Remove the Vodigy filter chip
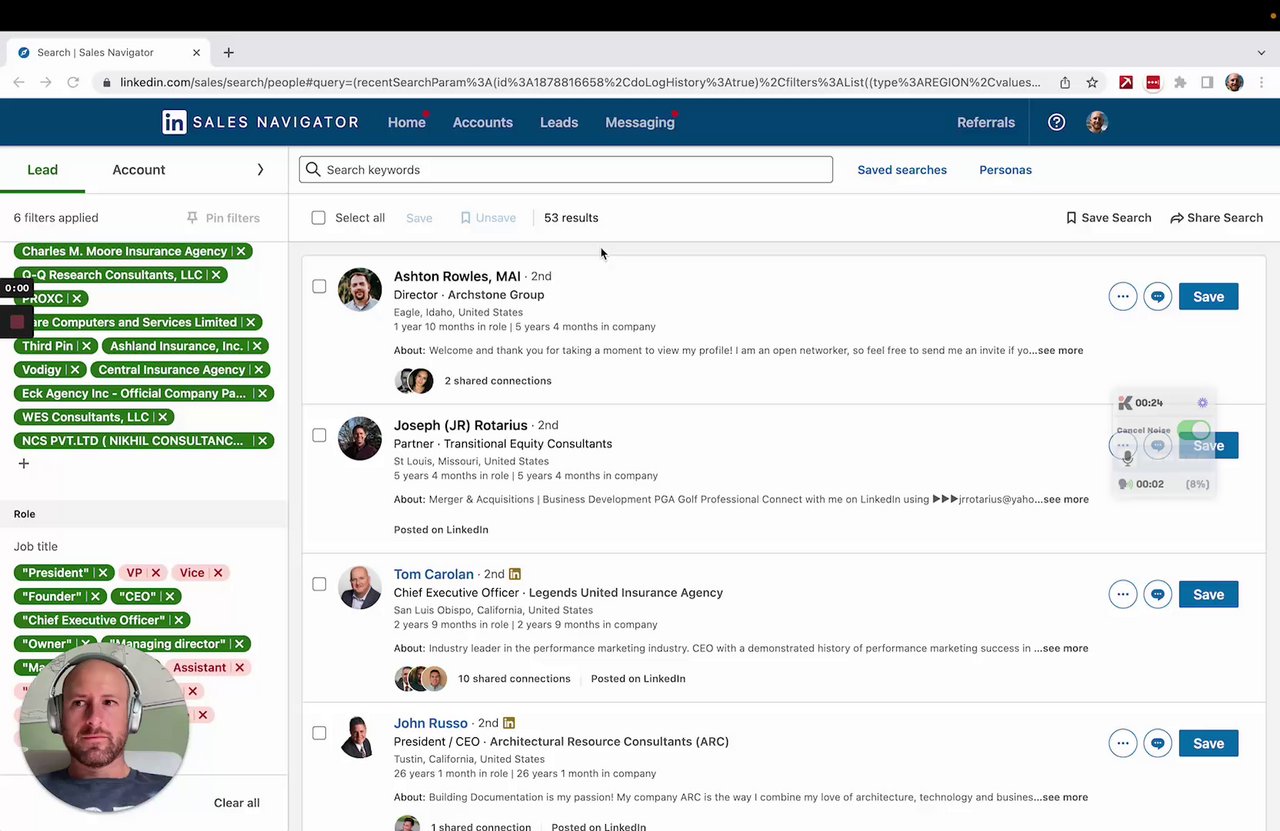 point(75,370)
